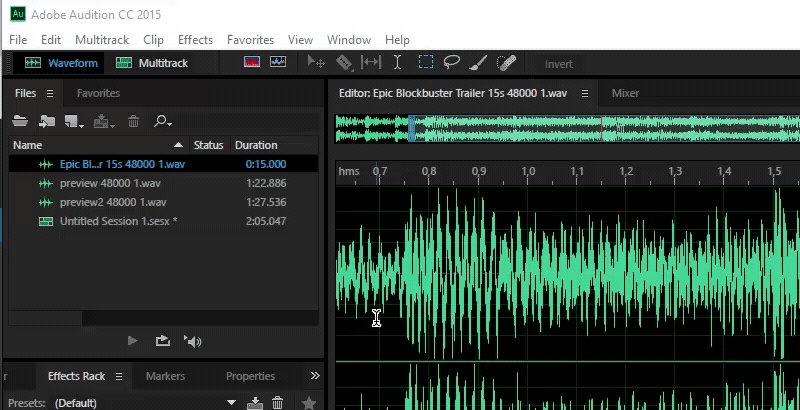Viewport: 800px width, 410px height.
Task: Open the Multitrack menu
Action: (x=102, y=40)
